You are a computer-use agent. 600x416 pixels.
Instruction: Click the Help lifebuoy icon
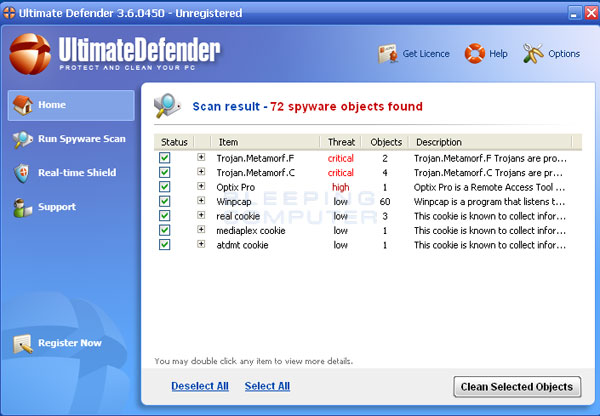tap(475, 53)
